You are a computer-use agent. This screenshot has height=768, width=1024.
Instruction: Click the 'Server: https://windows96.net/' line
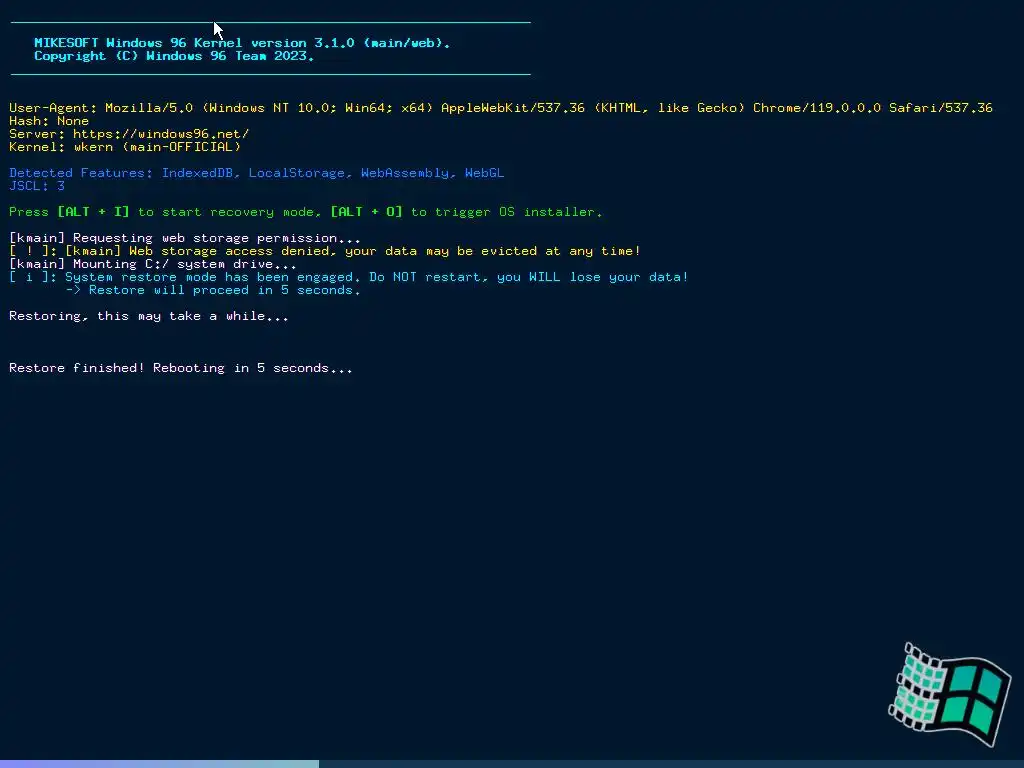pyautogui.click(x=129, y=134)
